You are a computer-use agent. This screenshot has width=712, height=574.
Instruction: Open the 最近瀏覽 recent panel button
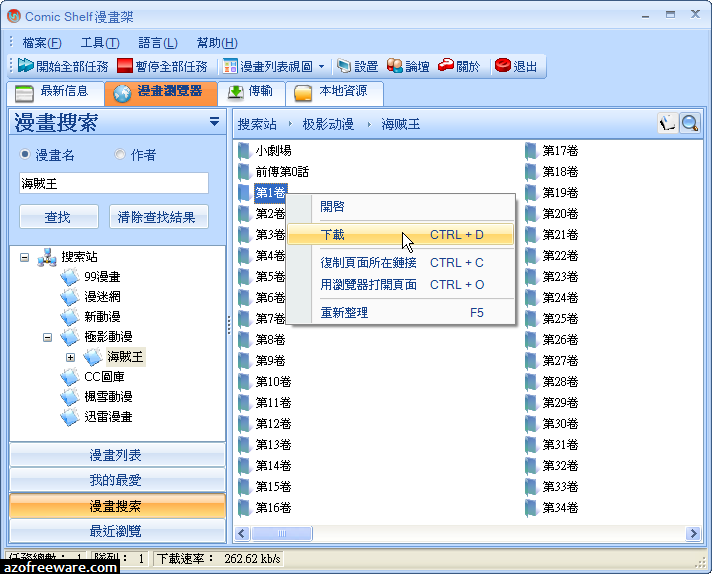tap(117, 531)
